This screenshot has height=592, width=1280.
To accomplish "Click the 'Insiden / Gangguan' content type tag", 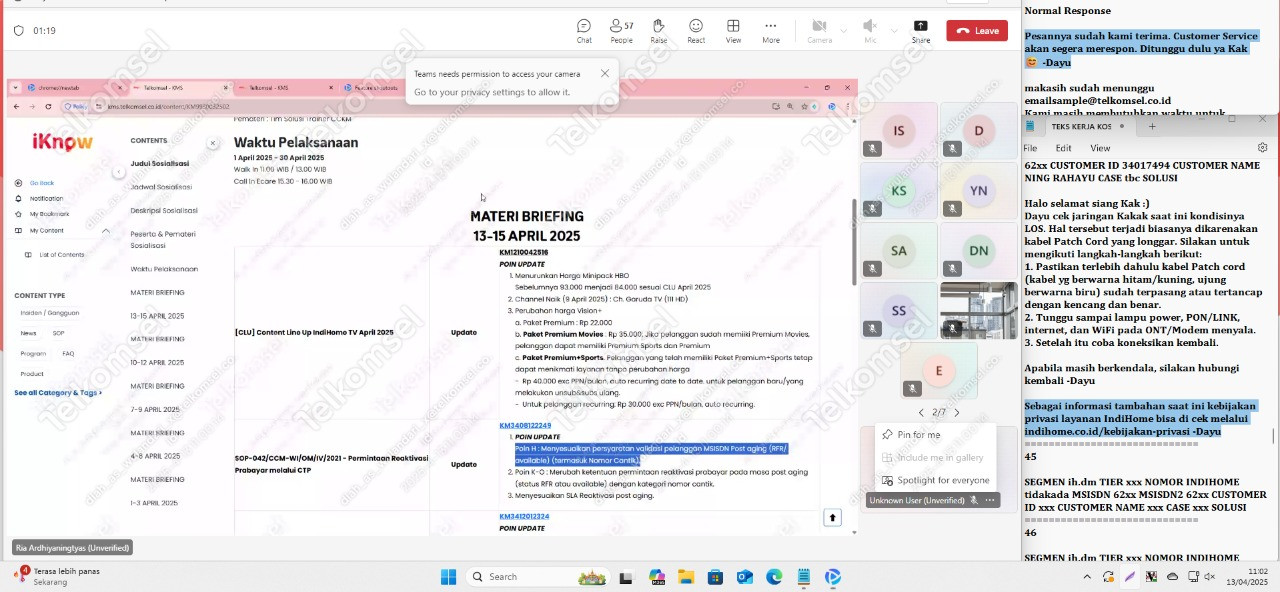I will coord(50,313).
